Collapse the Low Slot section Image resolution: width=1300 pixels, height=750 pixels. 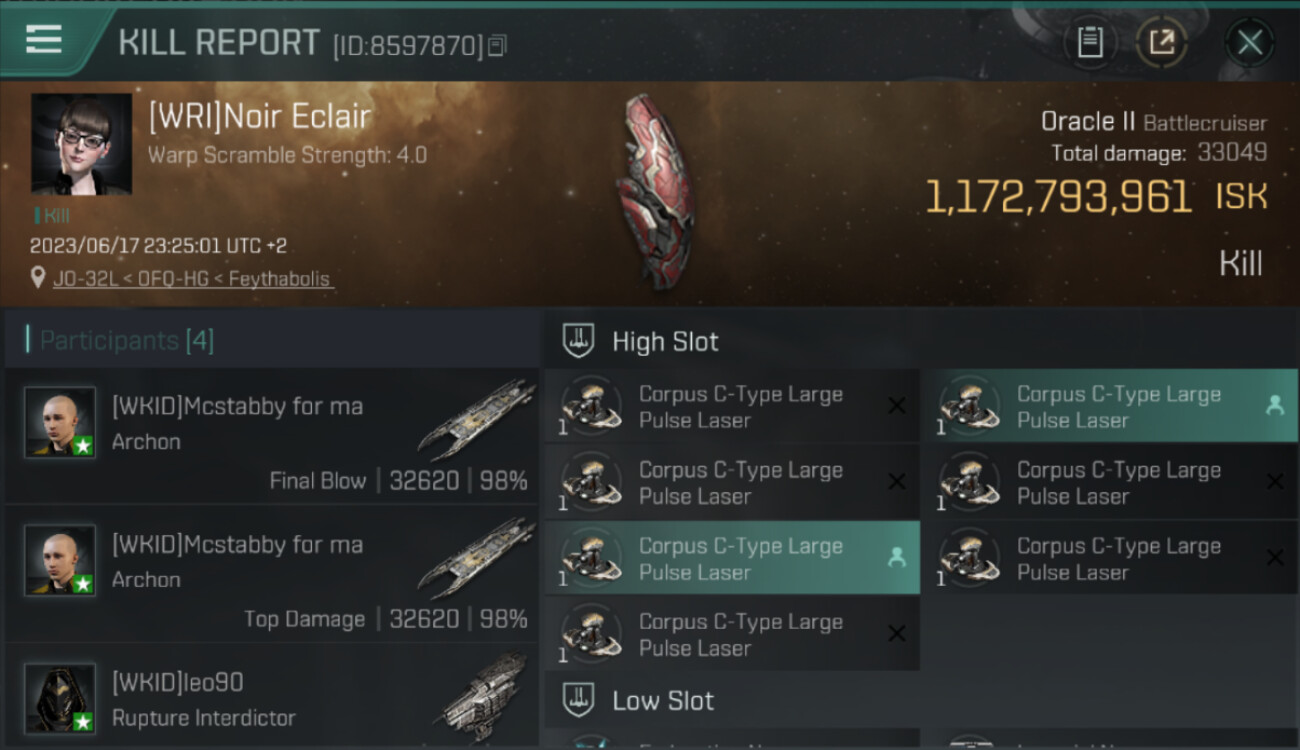pyautogui.click(x=639, y=700)
